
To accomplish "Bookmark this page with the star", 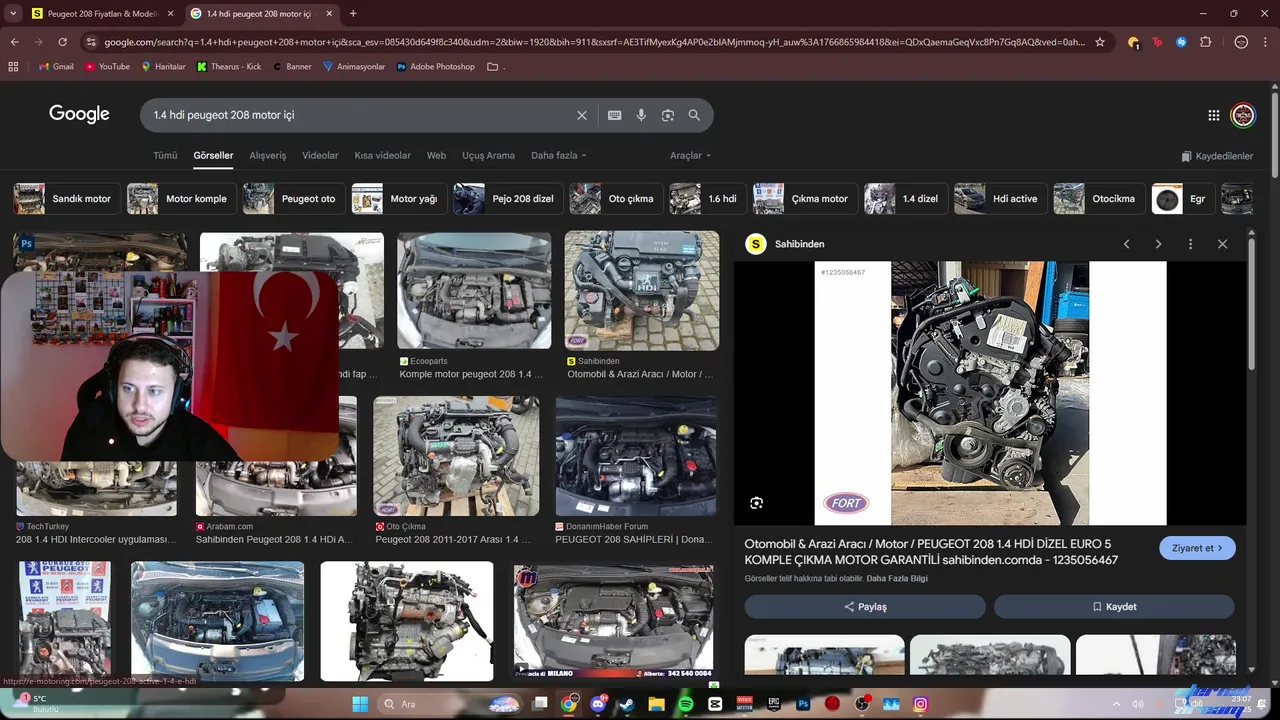I will pyautogui.click(x=1100, y=42).
